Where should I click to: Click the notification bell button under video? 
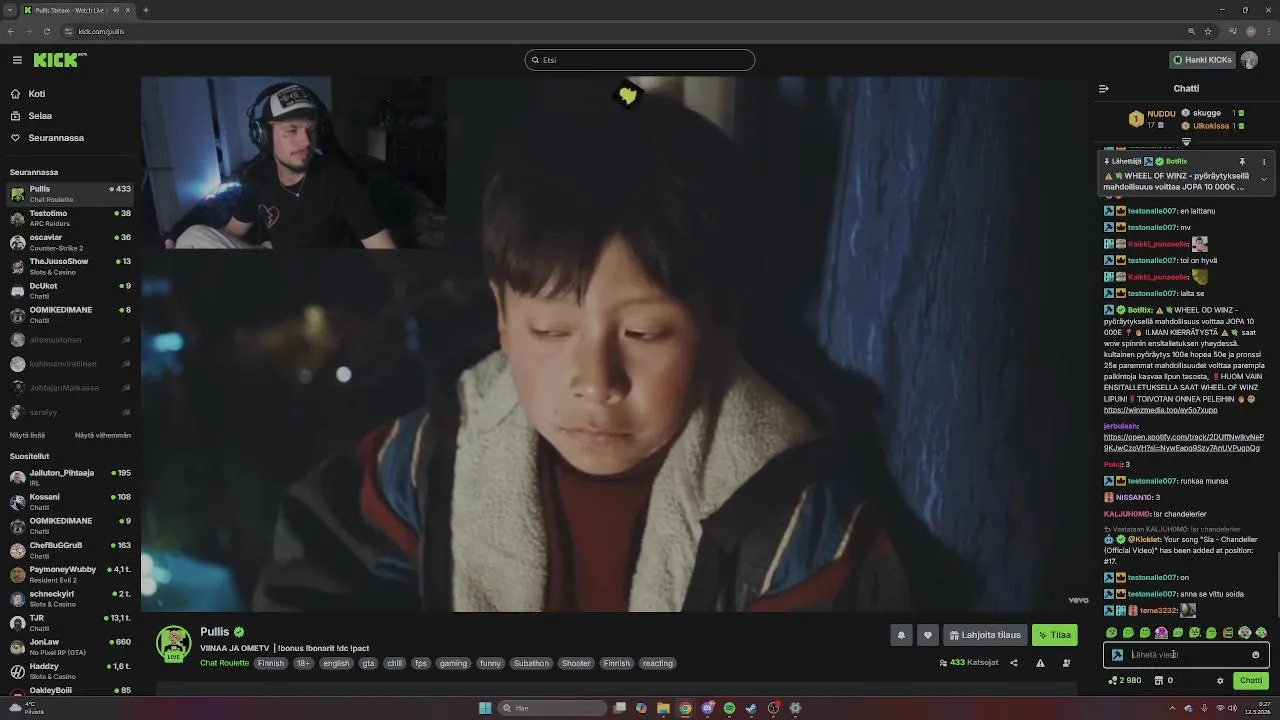pos(901,635)
